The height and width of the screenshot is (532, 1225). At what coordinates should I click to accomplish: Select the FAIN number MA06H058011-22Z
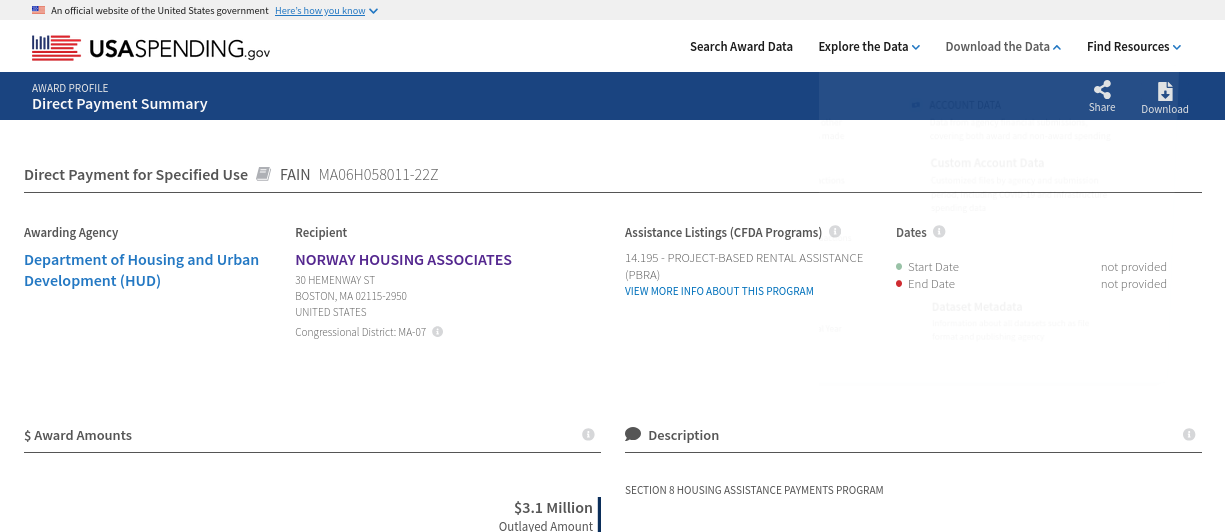[x=378, y=175]
